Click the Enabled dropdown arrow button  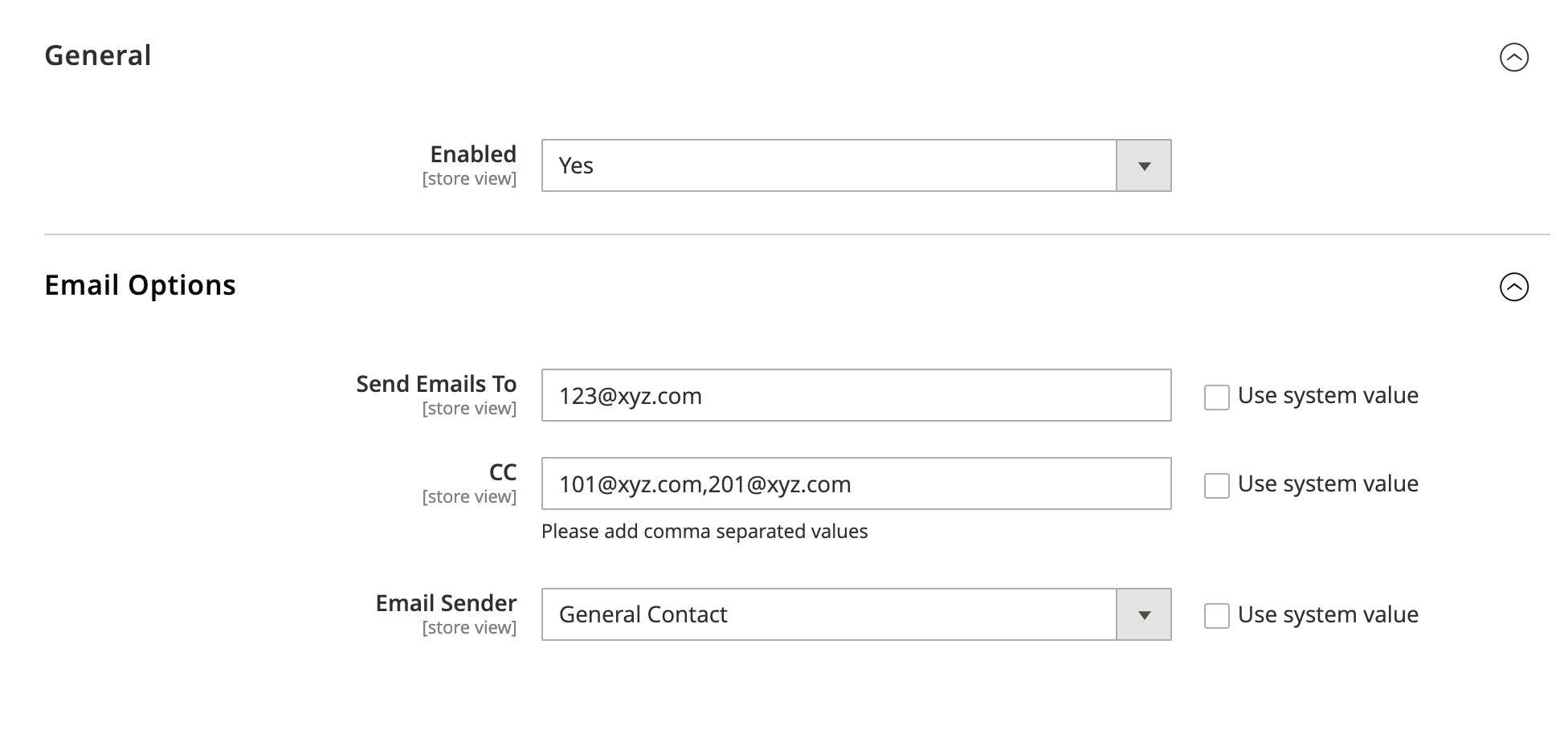1144,165
